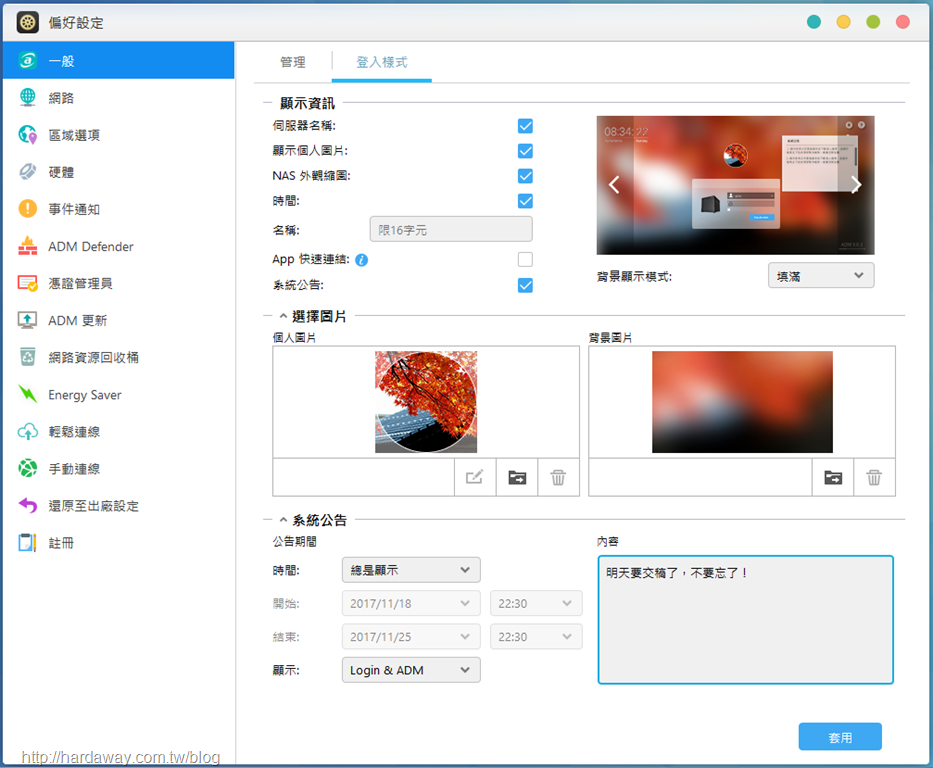This screenshot has height=768, width=933.
Task: Select the 登入樣式 tab
Action: [381, 62]
